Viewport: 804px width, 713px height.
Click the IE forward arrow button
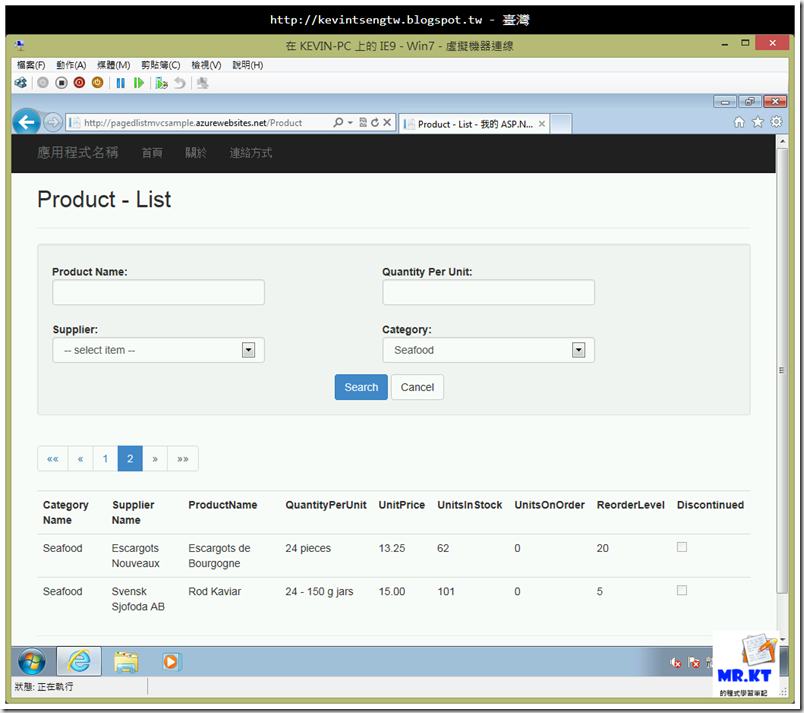pos(52,122)
